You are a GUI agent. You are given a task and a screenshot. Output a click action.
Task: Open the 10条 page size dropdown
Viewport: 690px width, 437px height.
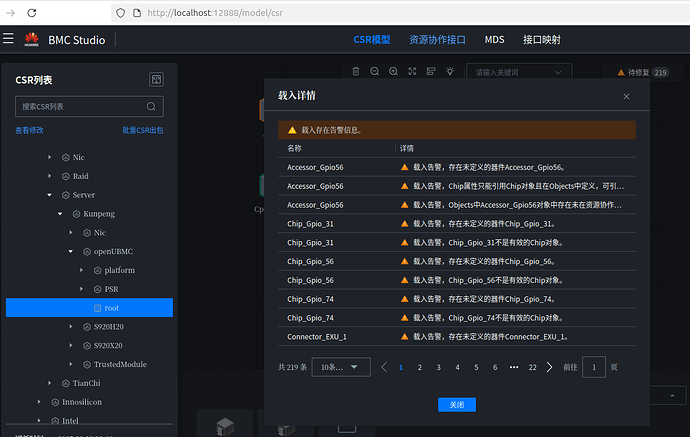click(341, 367)
